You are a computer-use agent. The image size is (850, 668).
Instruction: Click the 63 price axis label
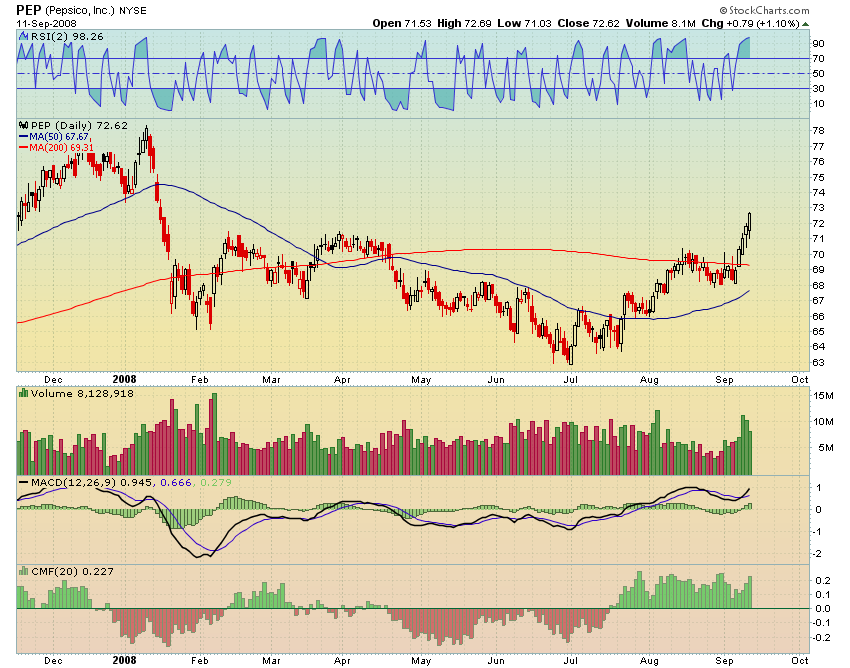(819, 362)
